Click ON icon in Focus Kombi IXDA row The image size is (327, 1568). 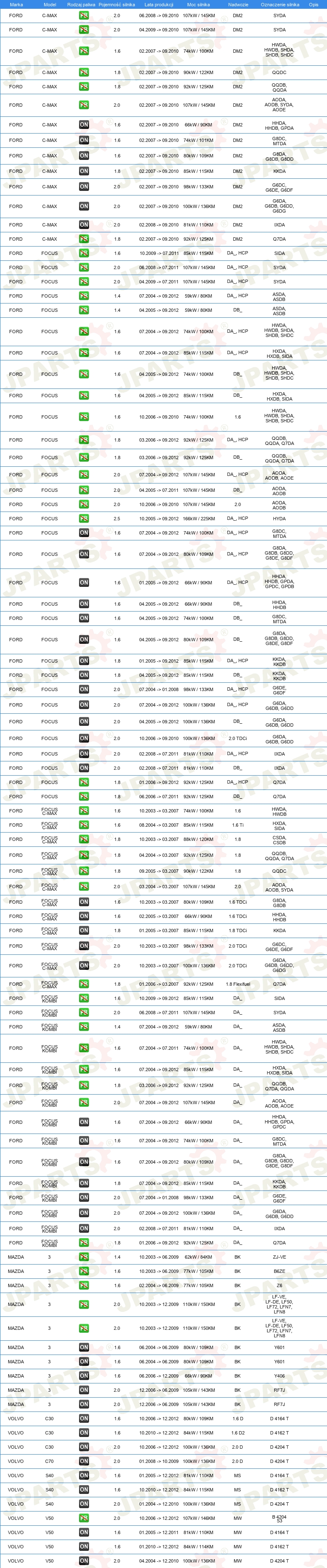coord(84,1229)
